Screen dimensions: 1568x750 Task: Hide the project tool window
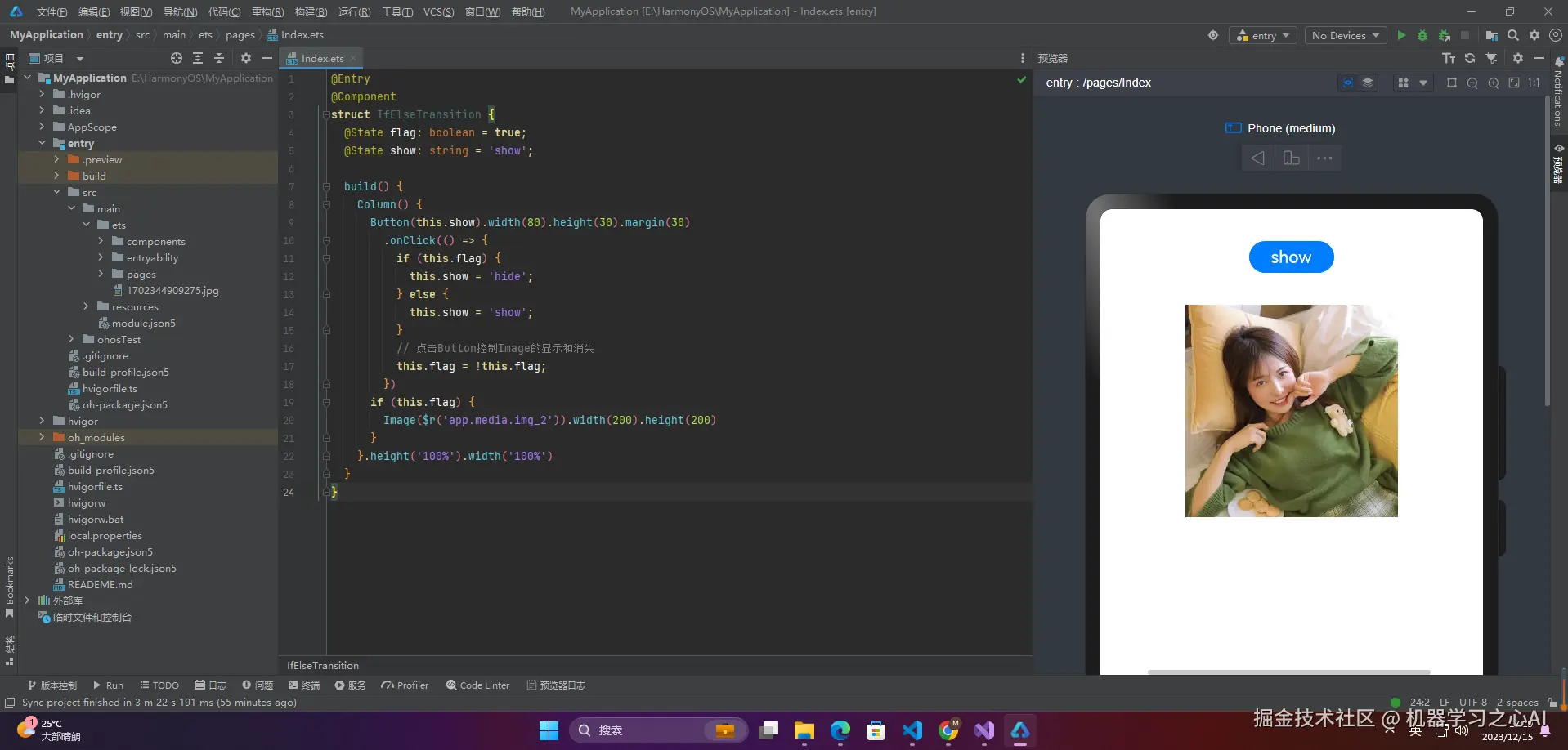(267, 58)
